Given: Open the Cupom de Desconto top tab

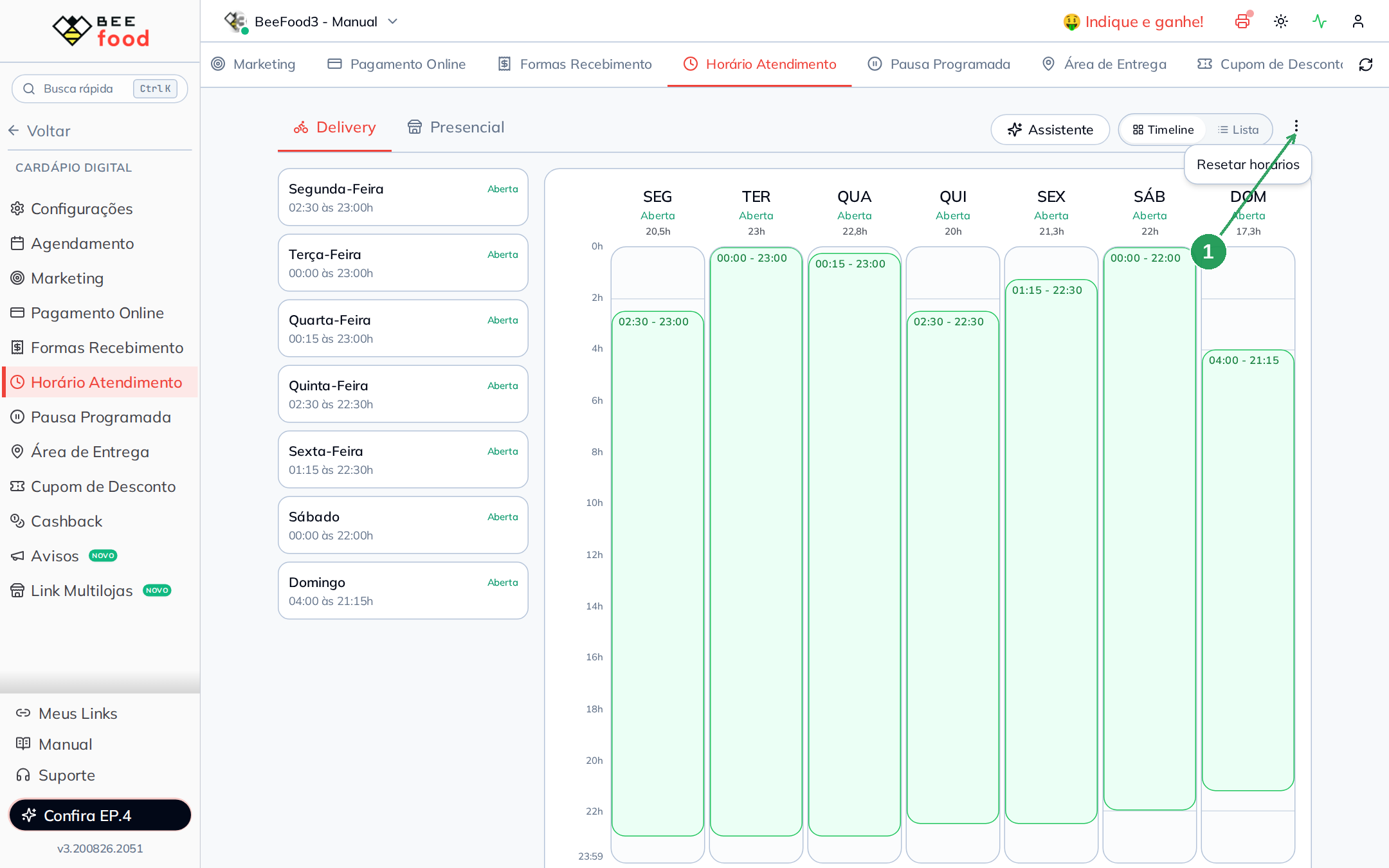Looking at the screenshot, I should pyautogui.click(x=1270, y=64).
